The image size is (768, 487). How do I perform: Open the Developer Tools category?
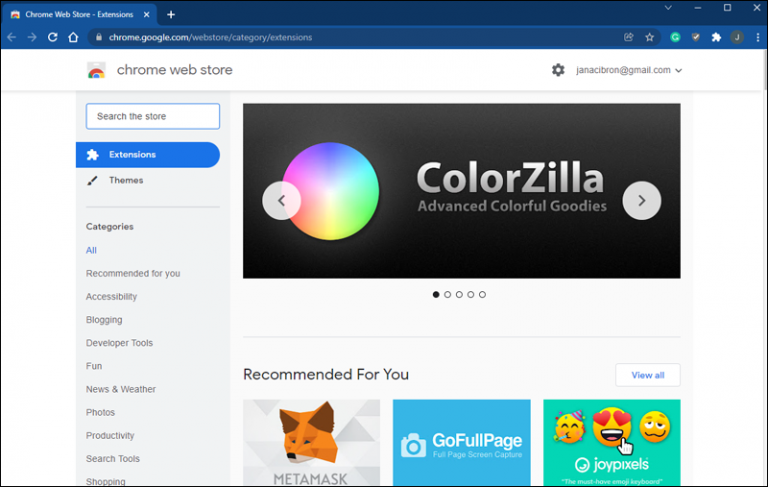[119, 343]
